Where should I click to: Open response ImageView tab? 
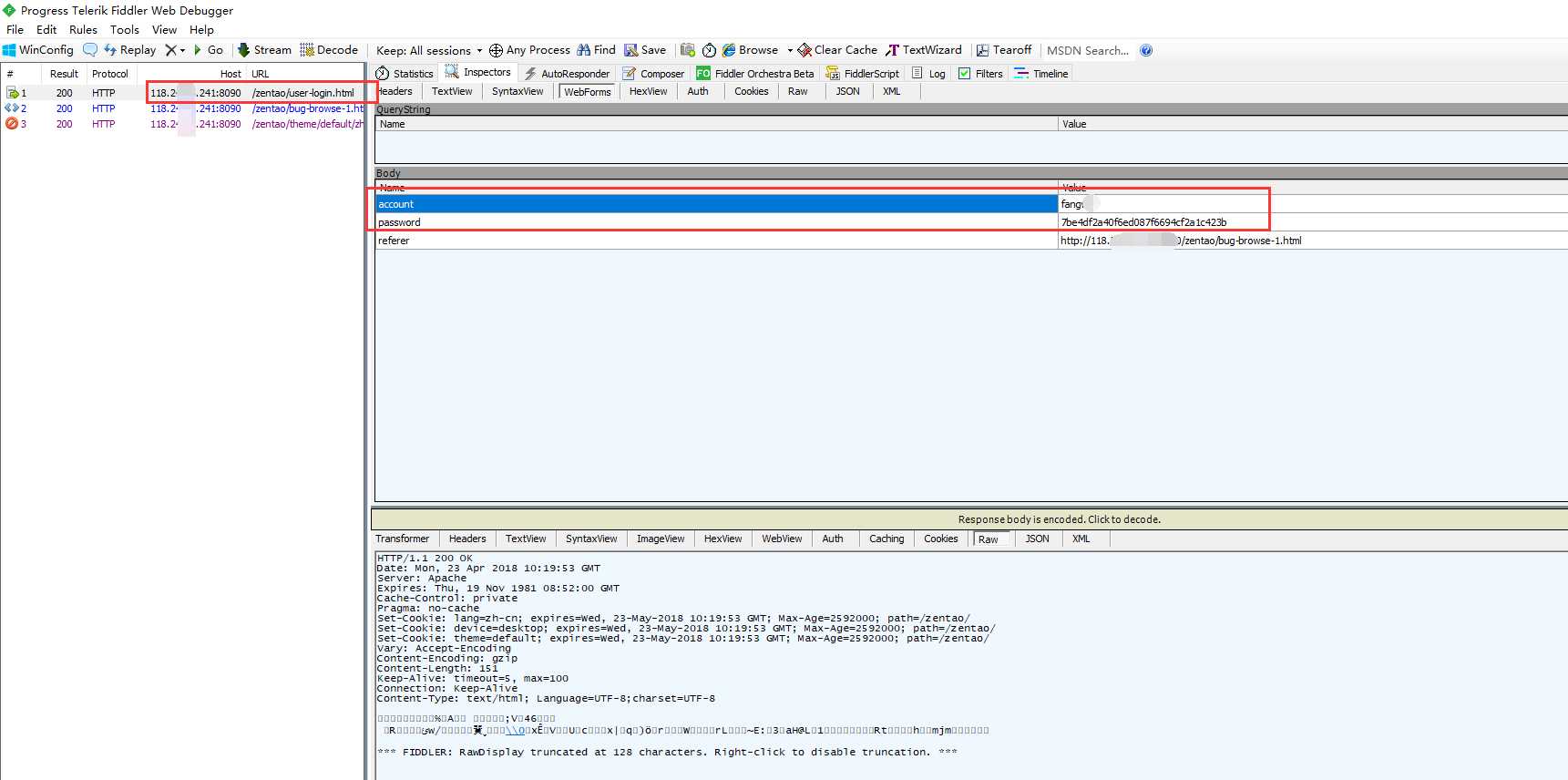point(661,539)
